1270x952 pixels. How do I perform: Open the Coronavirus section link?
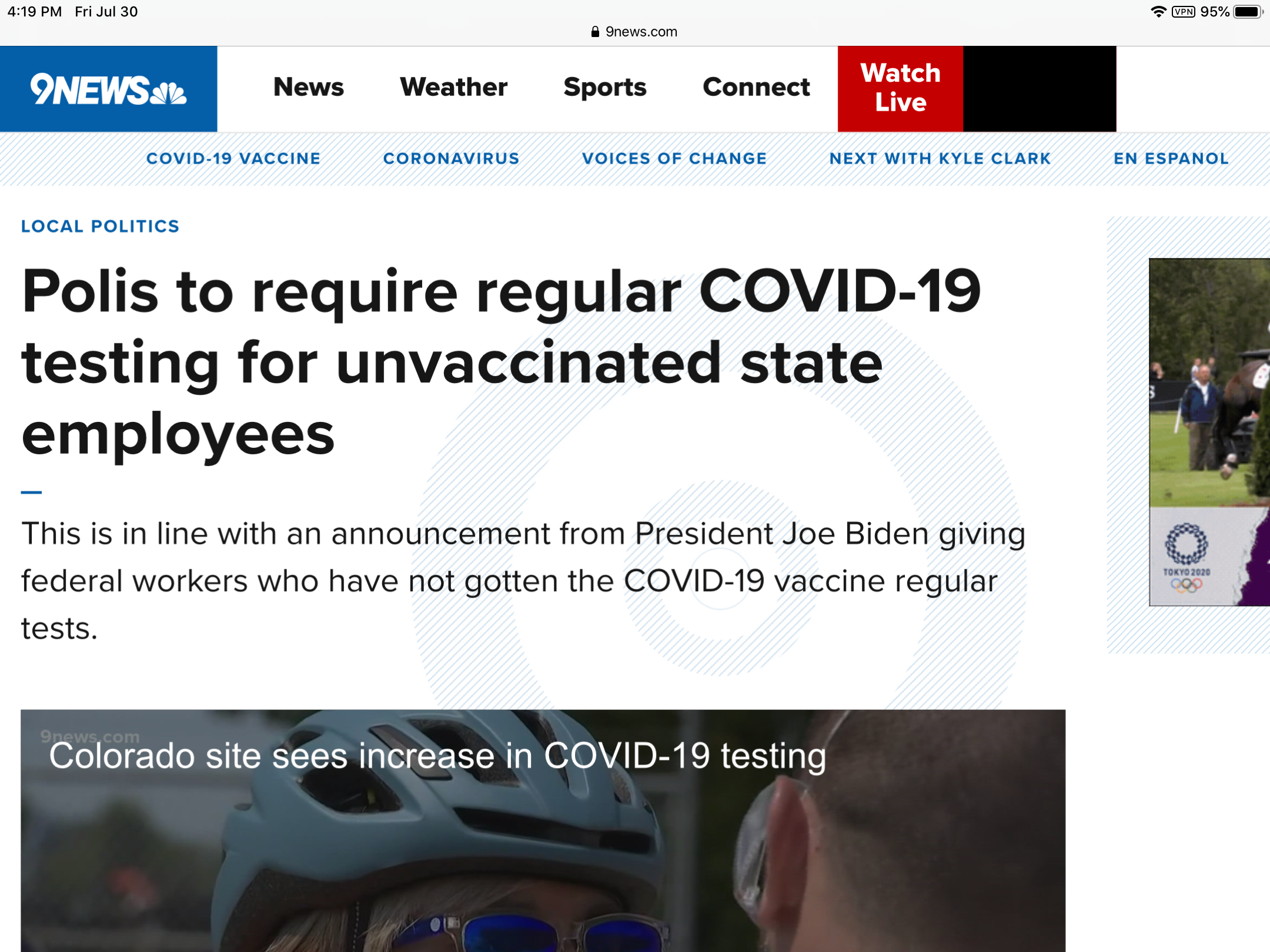point(451,159)
